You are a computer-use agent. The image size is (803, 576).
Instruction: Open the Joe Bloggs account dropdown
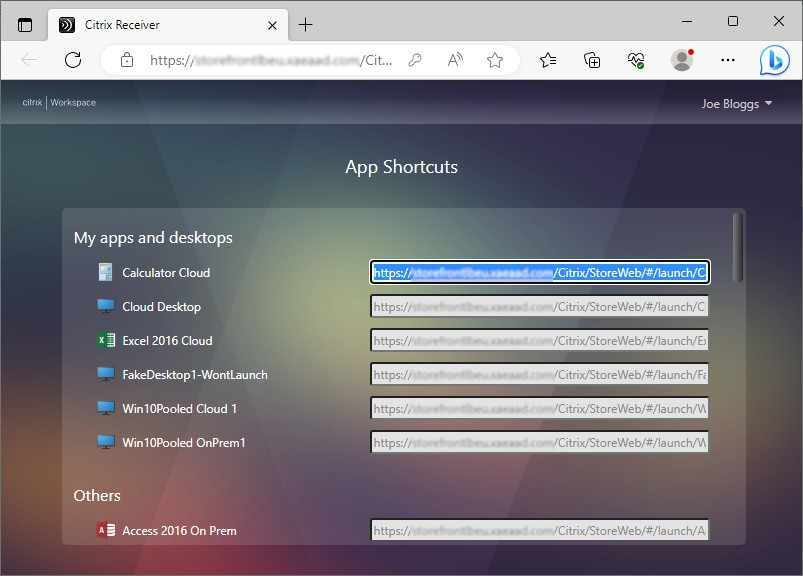pyautogui.click(x=737, y=102)
